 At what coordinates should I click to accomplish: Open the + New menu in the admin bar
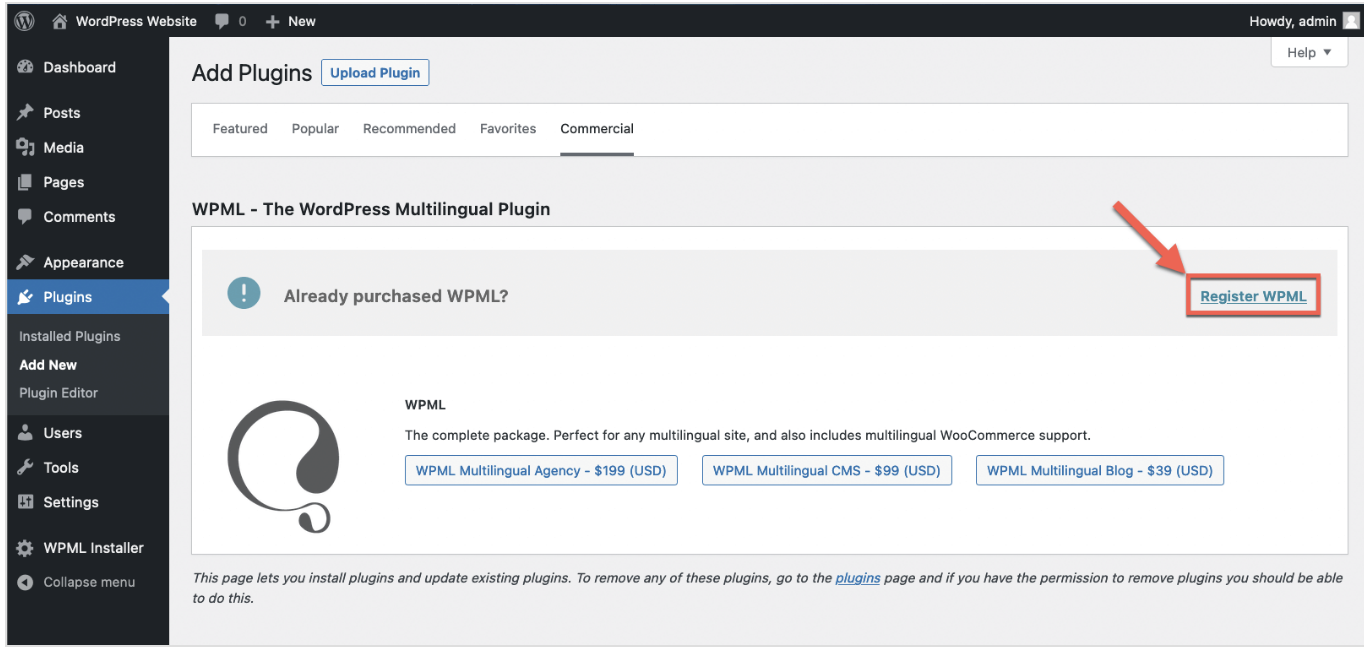tap(290, 20)
